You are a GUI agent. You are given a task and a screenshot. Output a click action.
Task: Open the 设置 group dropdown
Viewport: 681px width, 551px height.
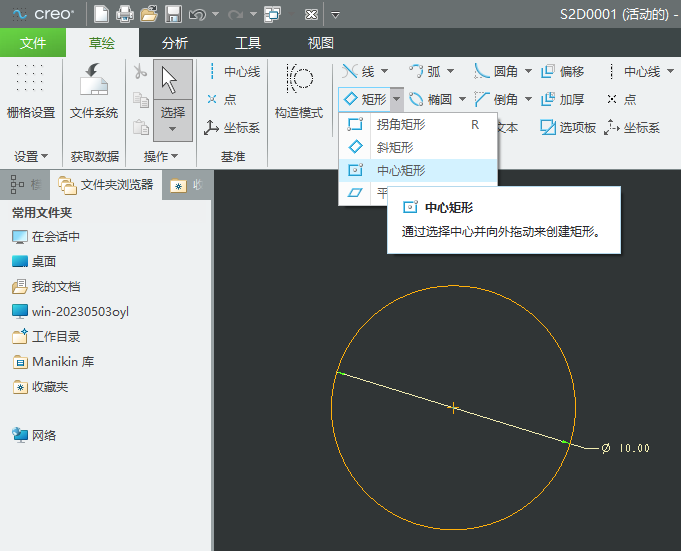[x=31, y=156]
